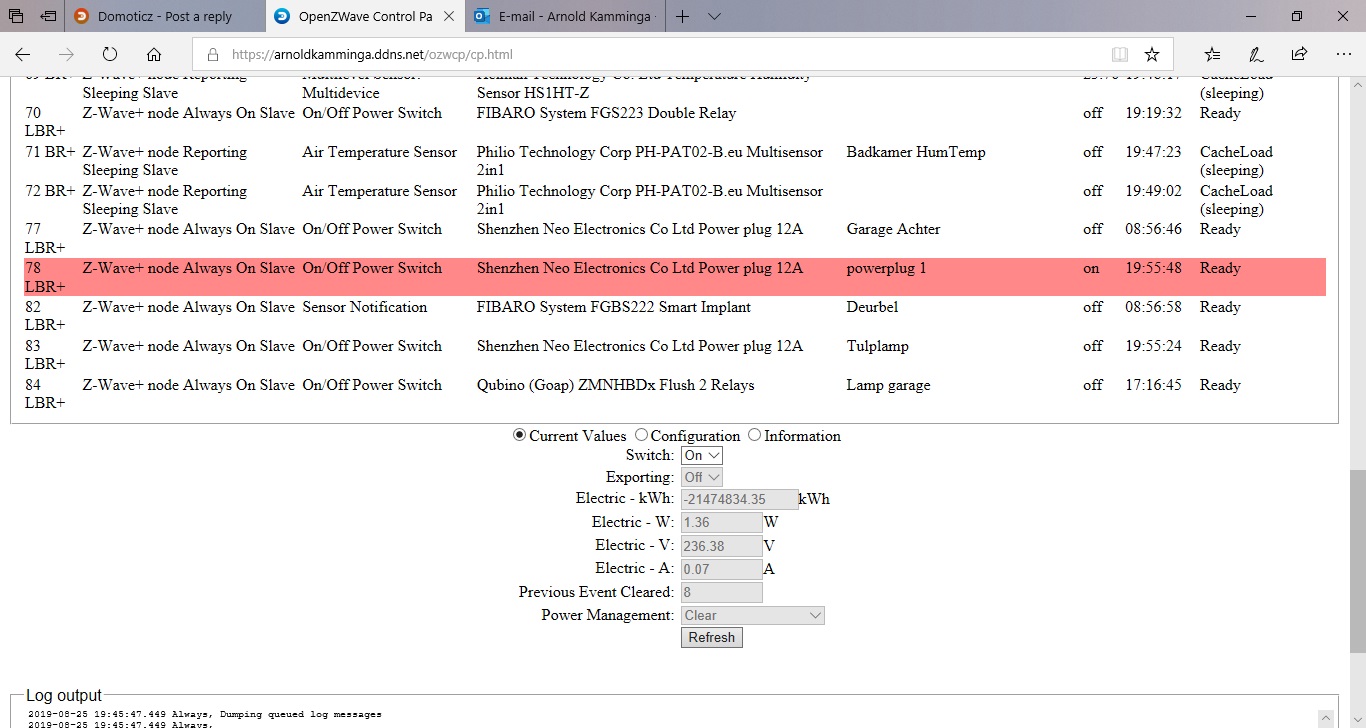Screen dimensions: 1366x728
Task: Click the Sensor Notification type cell
Action: pyautogui.click(x=365, y=307)
